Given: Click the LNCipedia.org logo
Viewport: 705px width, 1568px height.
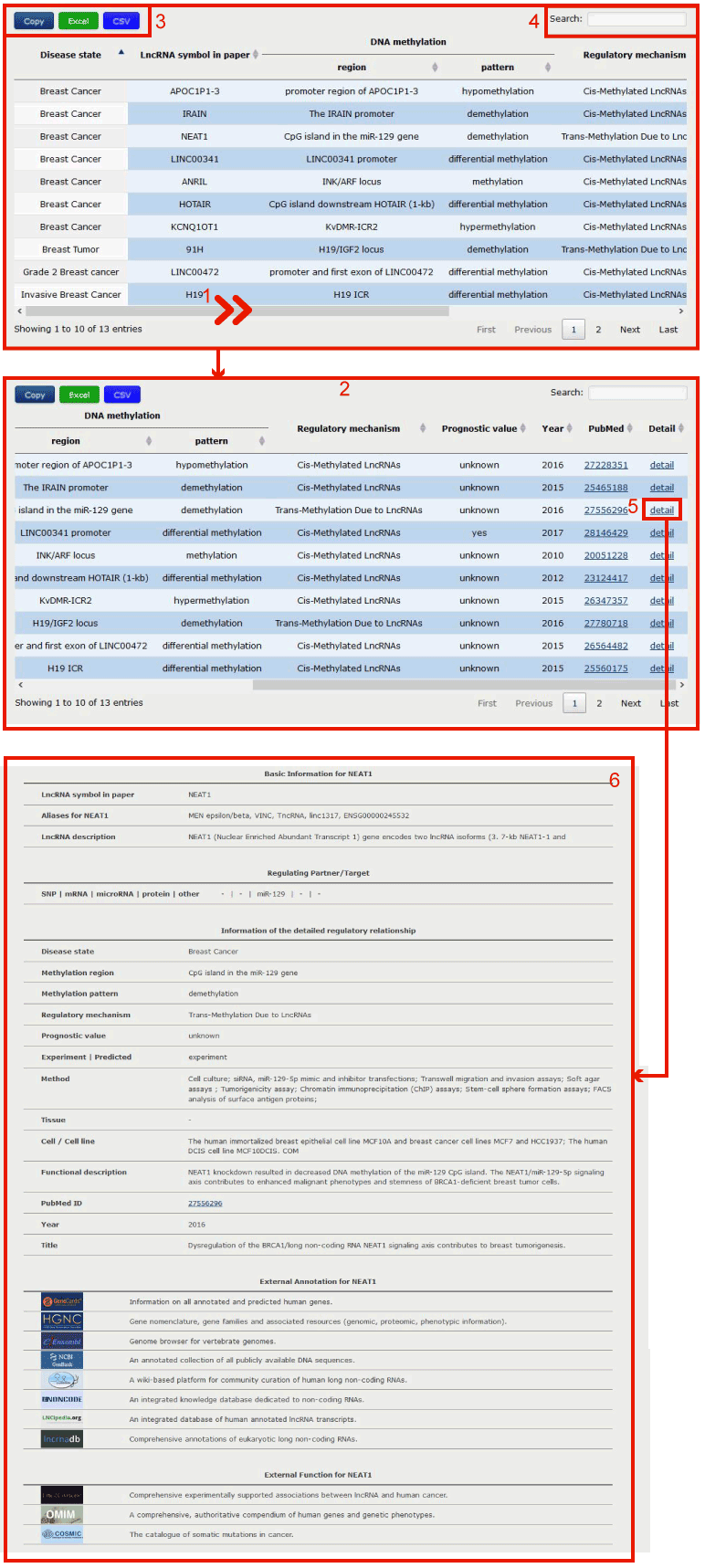Looking at the screenshot, I should [x=61, y=1418].
